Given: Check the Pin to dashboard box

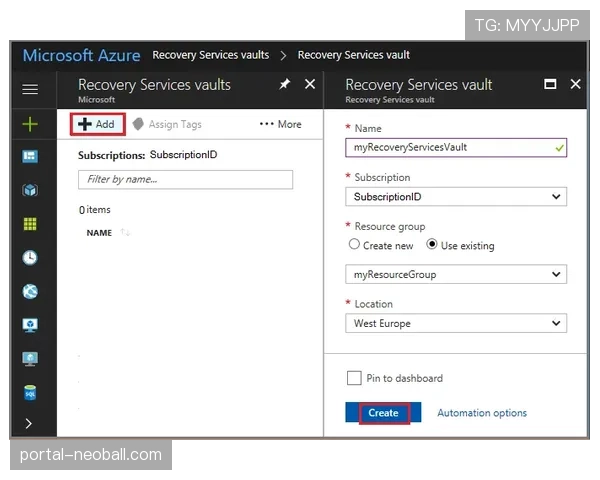Looking at the screenshot, I should [x=353, y=378].
